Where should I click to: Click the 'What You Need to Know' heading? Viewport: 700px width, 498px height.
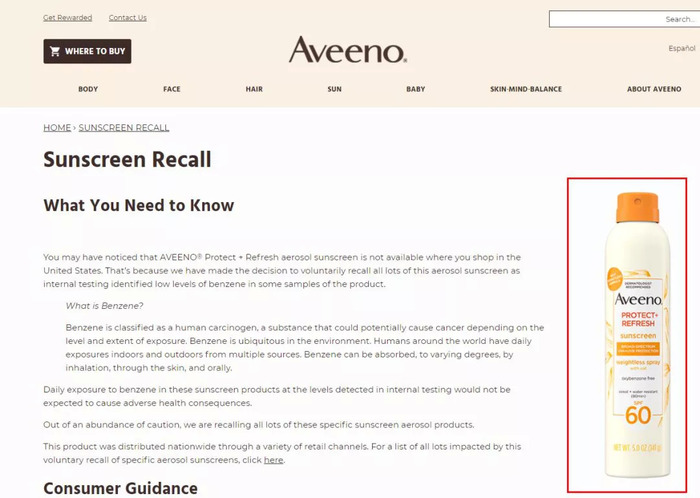[139, 205]
